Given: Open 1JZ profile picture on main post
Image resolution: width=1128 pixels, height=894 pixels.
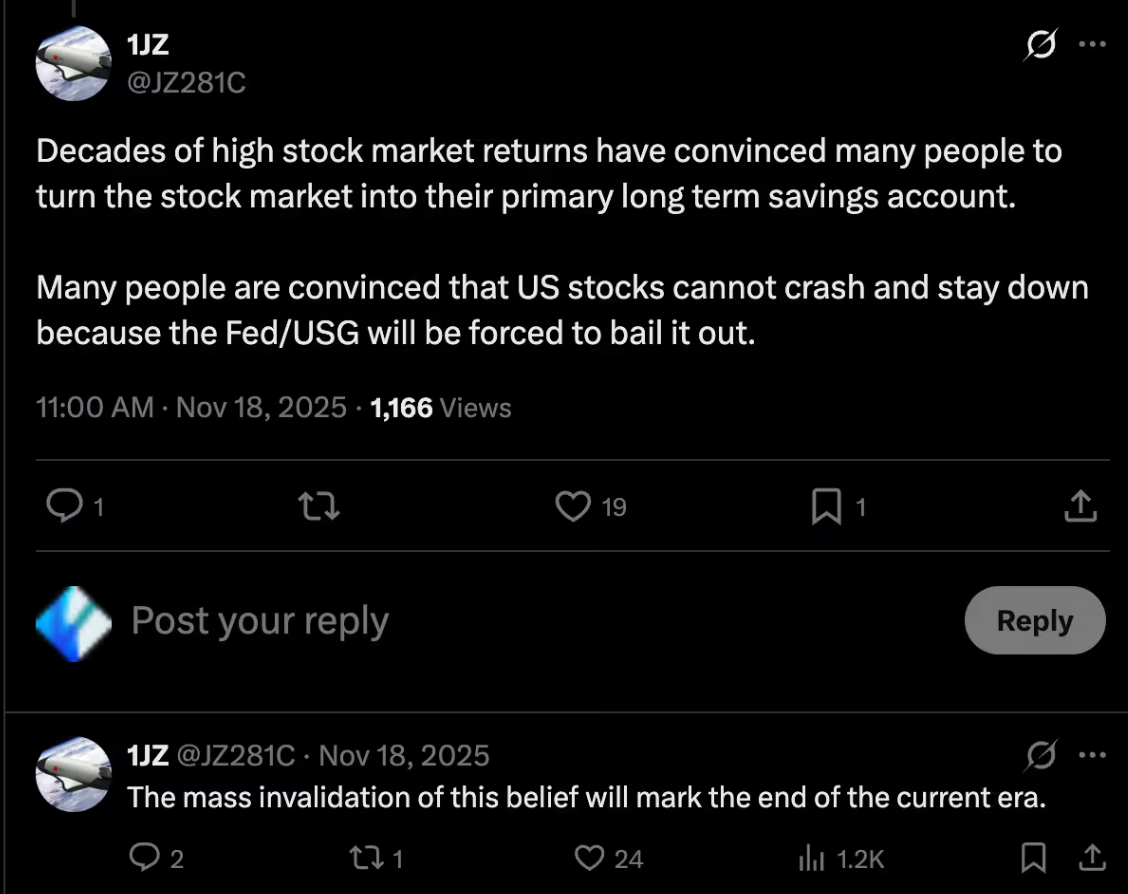Looking at the screenshot, I should [x=73, y=63].
